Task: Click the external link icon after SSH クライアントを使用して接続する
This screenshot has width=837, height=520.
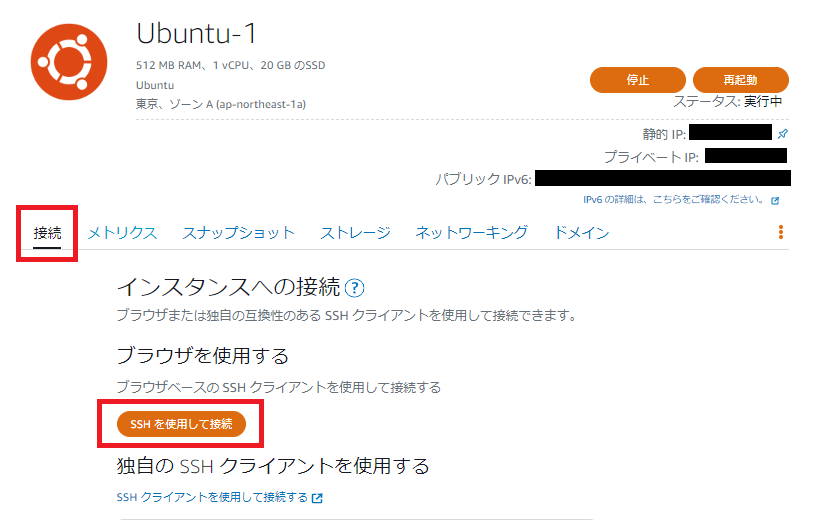Action: click(317, 498)
